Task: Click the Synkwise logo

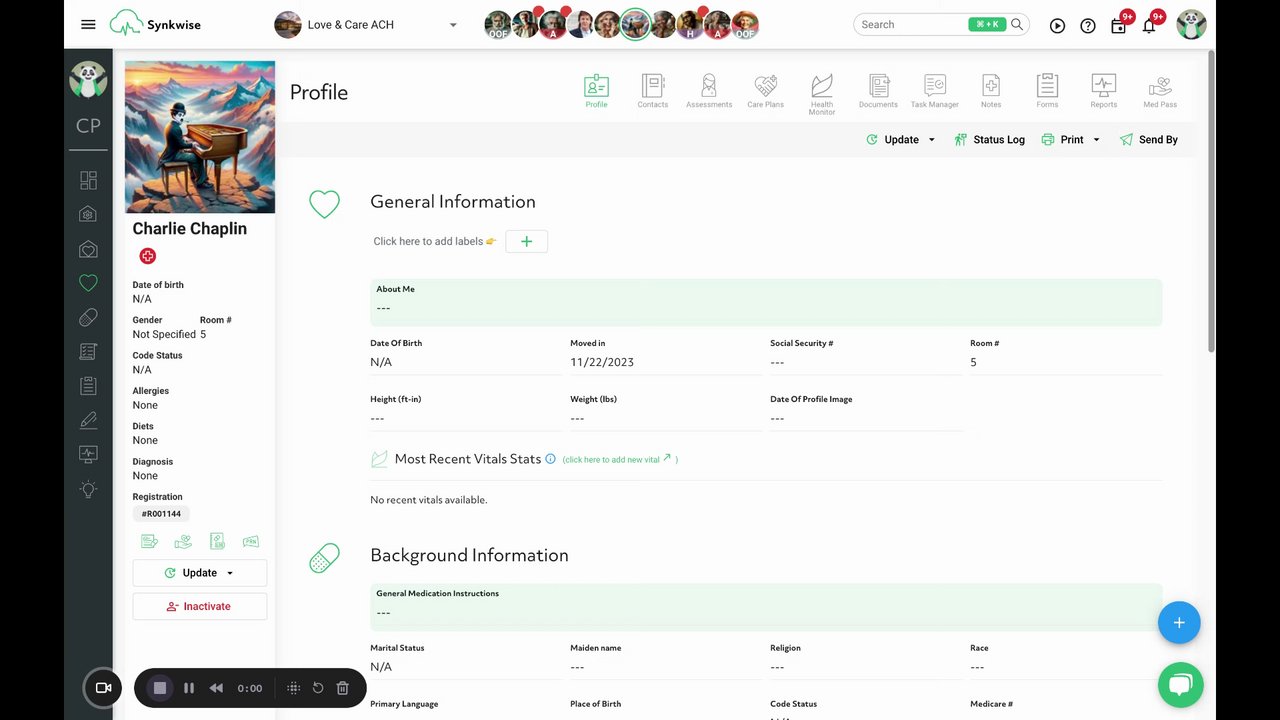Action: [153, 24]
